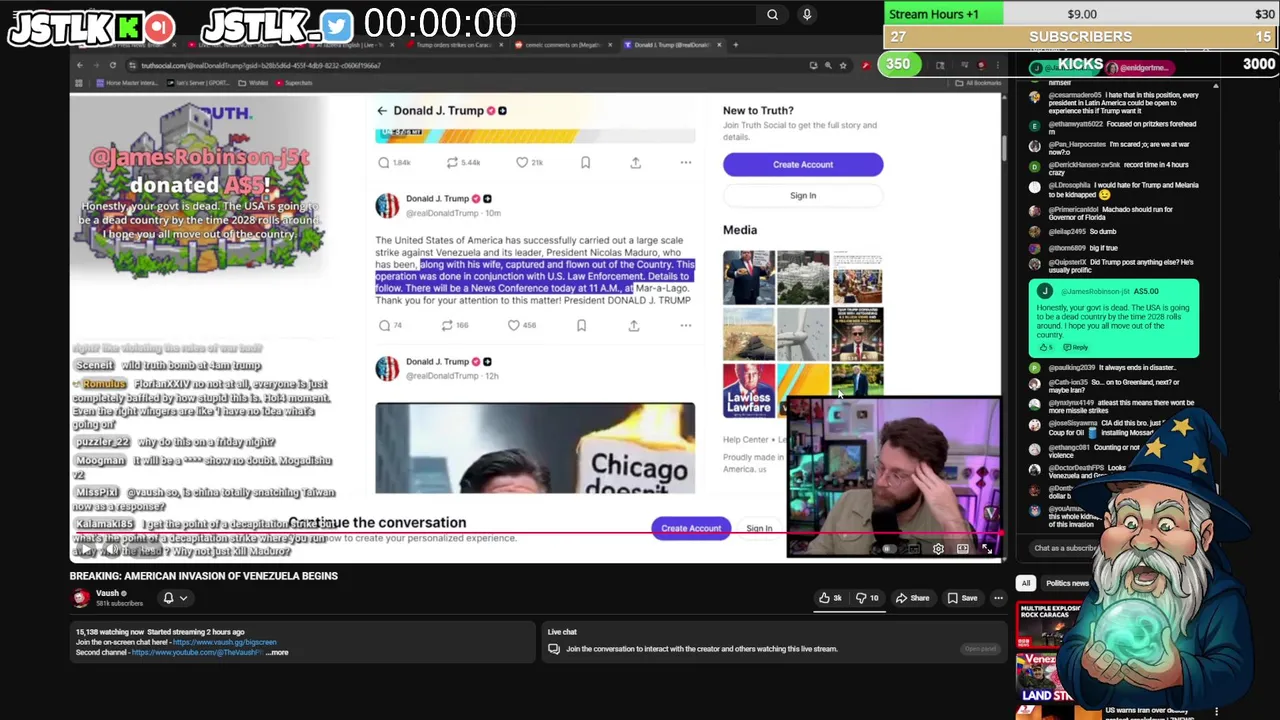The width and height of the screenshot is (1280, 720).
Task: Click the Chat as a subscriber input field
Action: click(1066, 548)
